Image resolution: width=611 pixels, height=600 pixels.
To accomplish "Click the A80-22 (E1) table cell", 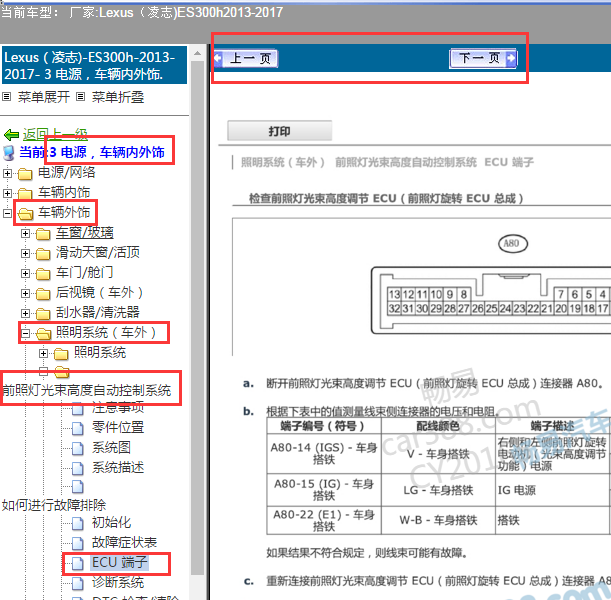I will pyautogui.click(x=324, y=521).
